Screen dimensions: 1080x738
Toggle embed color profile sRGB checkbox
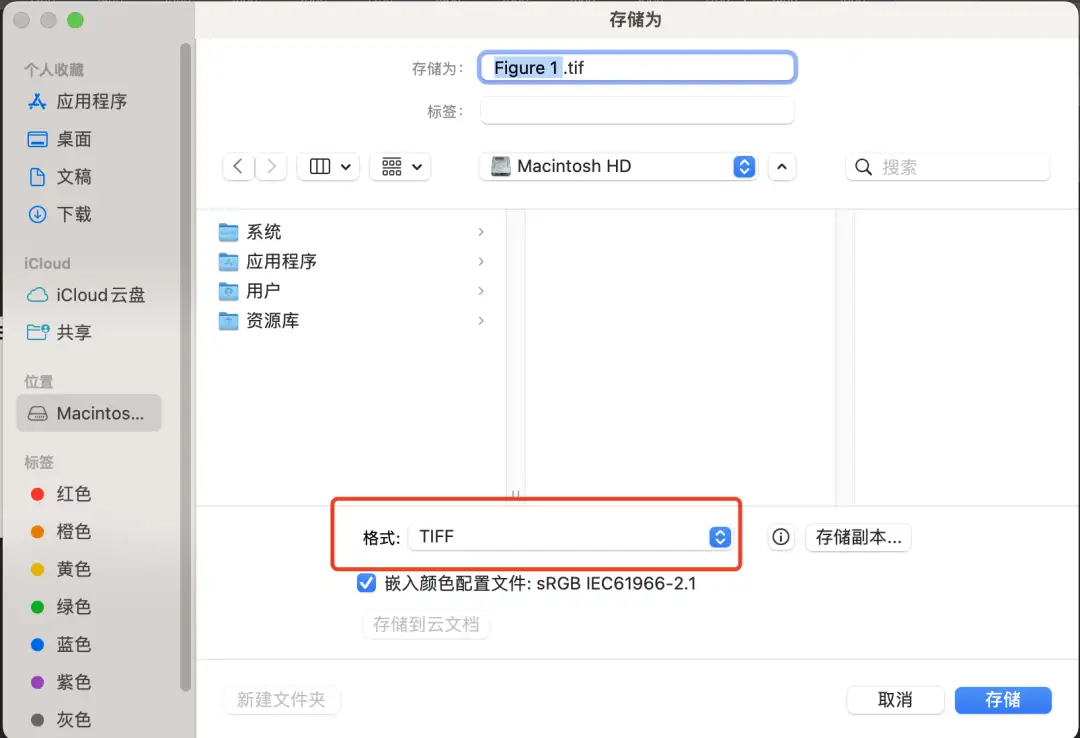pyautogui.click(x=366, y=584)
